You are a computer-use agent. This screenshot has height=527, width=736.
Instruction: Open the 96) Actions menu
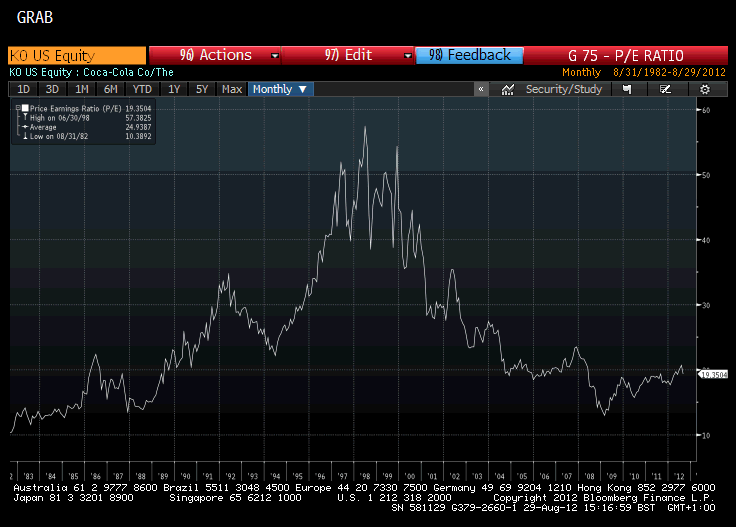click(x=215, y=55)
